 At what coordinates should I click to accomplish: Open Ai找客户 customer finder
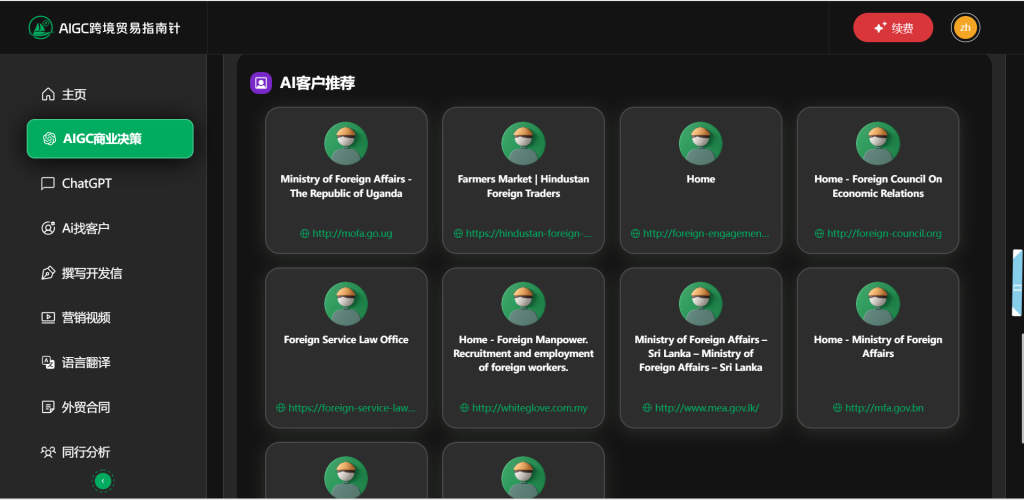pos(85,228)
